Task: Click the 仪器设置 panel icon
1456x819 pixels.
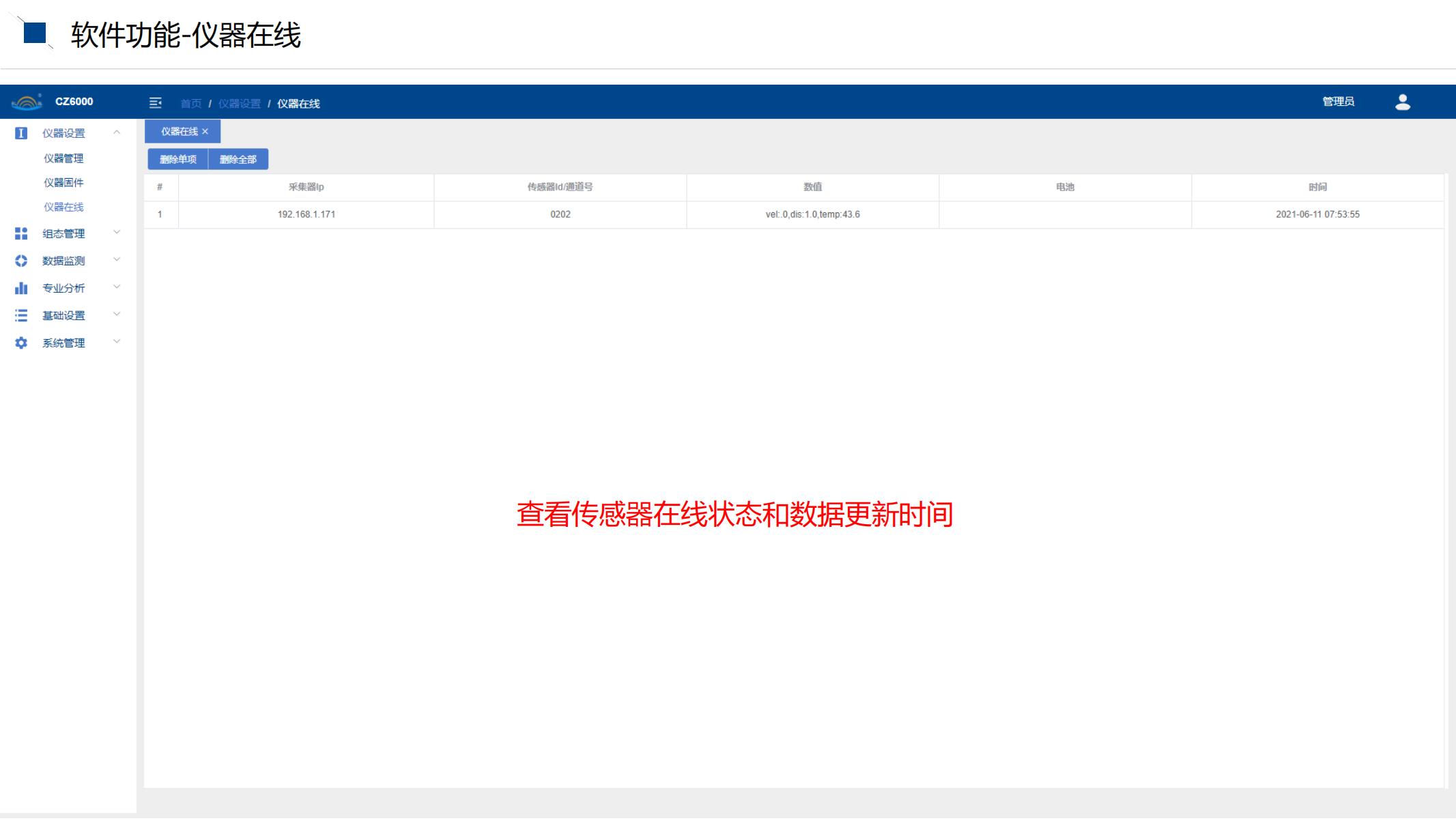Action: [x=21, y=134]
